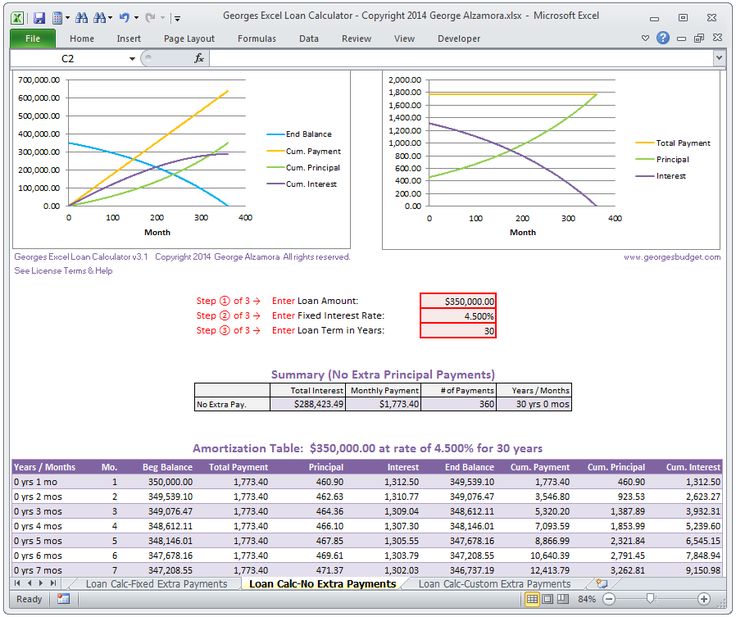Select the Loan Term in Years cell 30
This screenshot has width=736, height=617.
[458, 331]
